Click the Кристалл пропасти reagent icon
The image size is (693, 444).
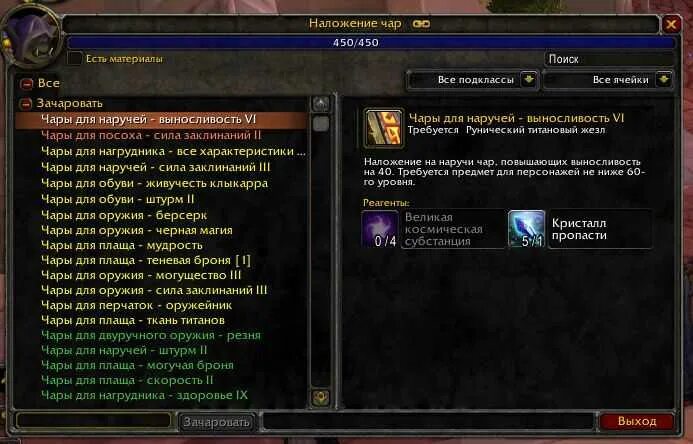coord(526,229)
